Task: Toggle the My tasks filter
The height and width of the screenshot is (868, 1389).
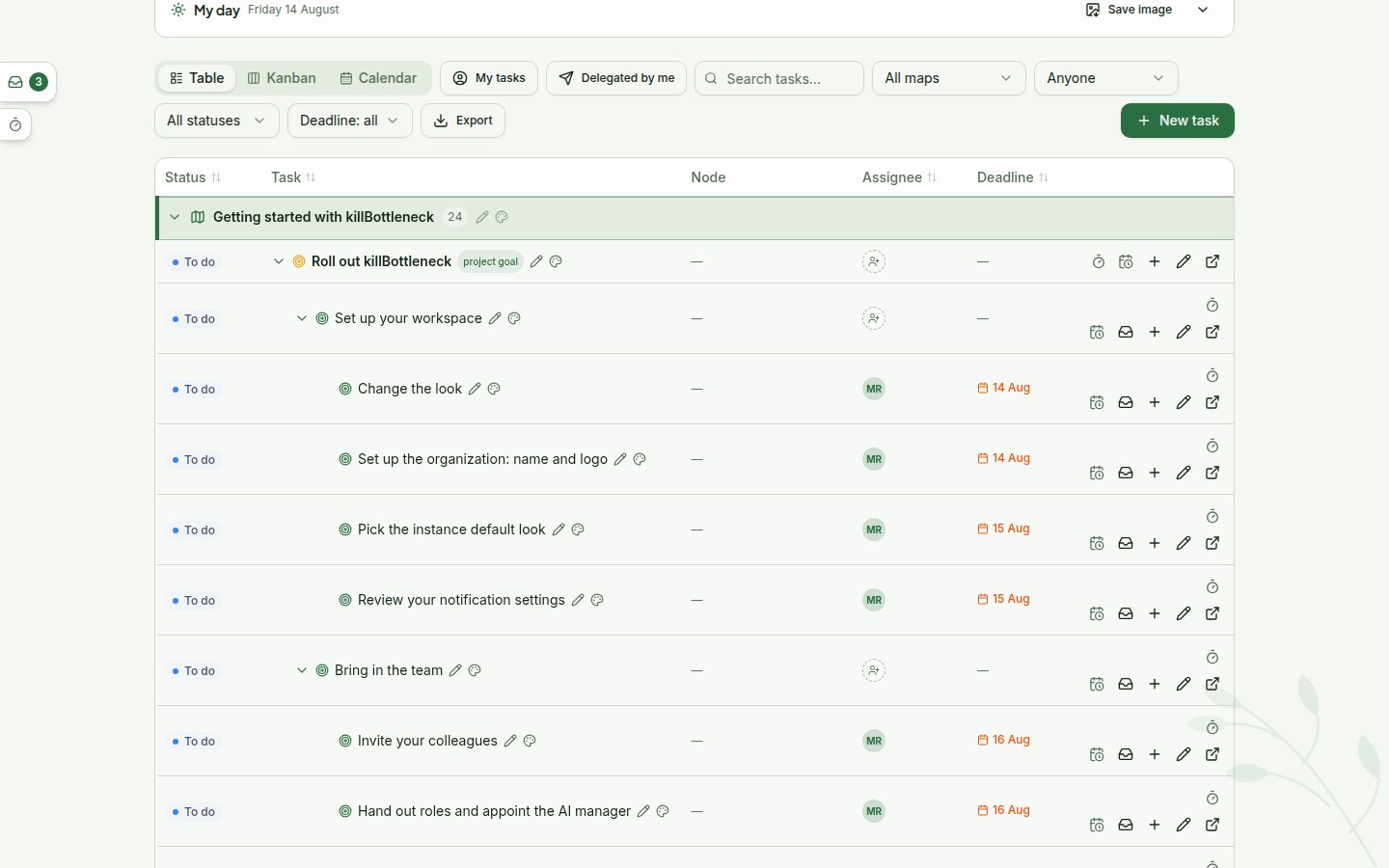Action: pos(489,78)
